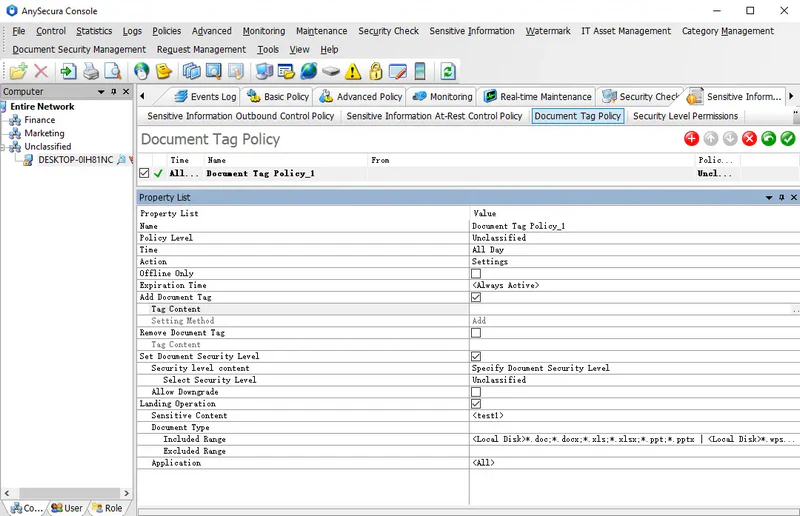Enable the Allow Downgrade checkbox

pos(476,392)
